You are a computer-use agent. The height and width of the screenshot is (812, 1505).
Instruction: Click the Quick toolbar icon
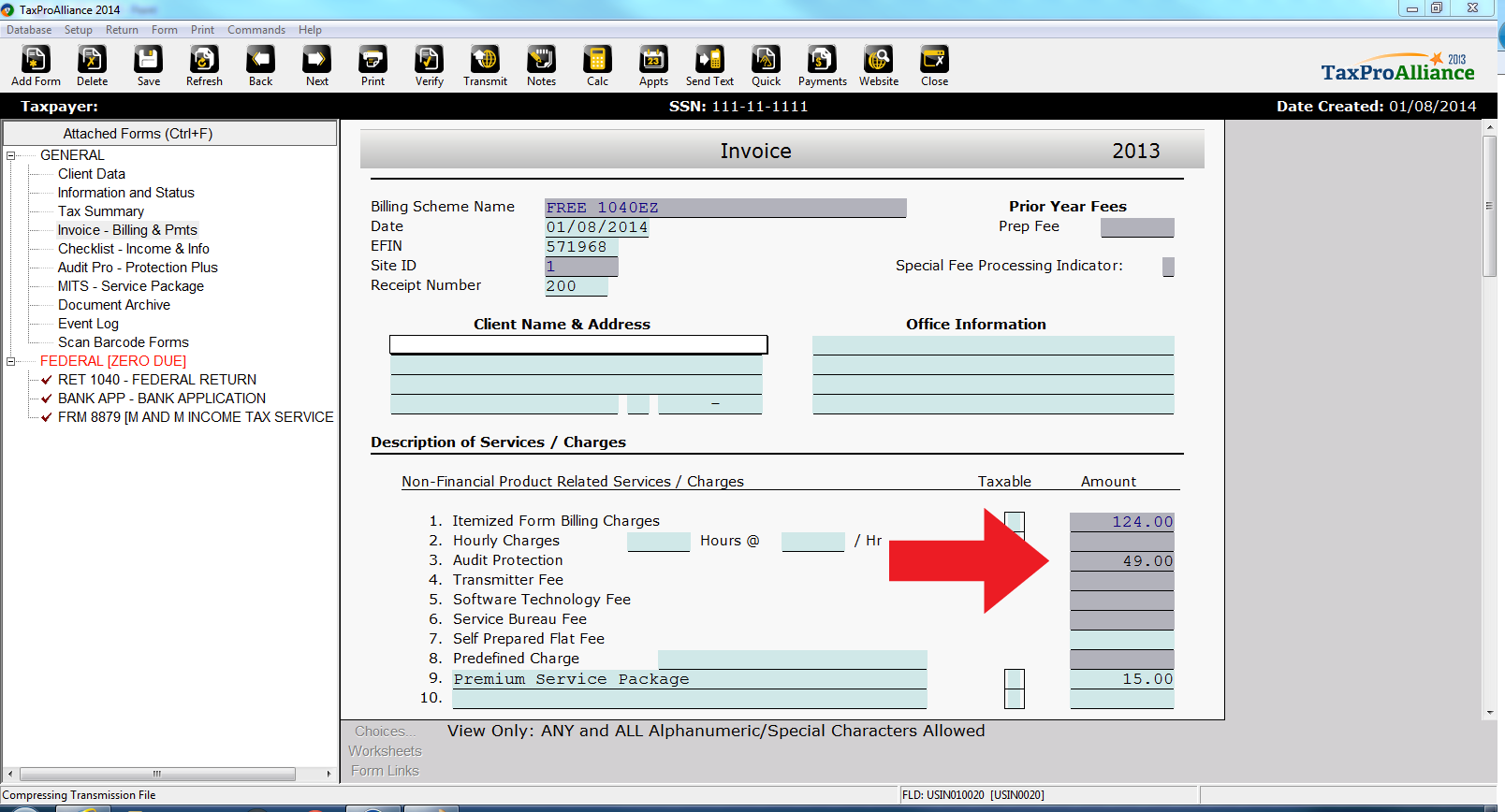pos(766,65)
